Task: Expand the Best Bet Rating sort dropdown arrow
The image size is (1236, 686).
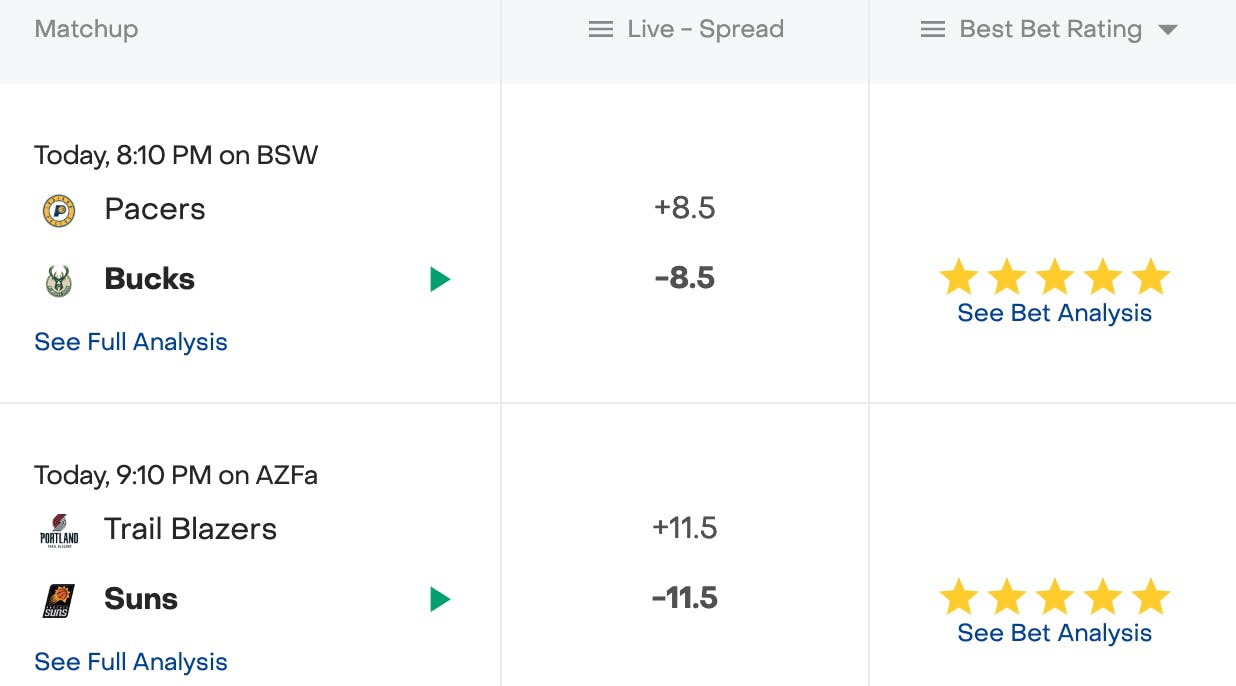Action: click(x=1167, y=30)
